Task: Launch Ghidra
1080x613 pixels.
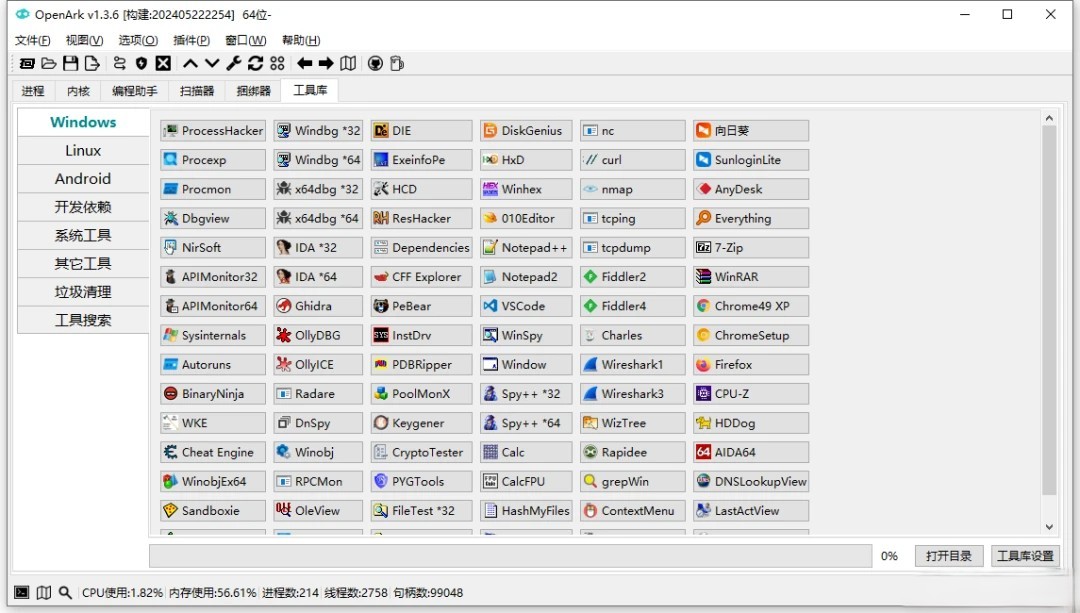Action: point(318,306)
